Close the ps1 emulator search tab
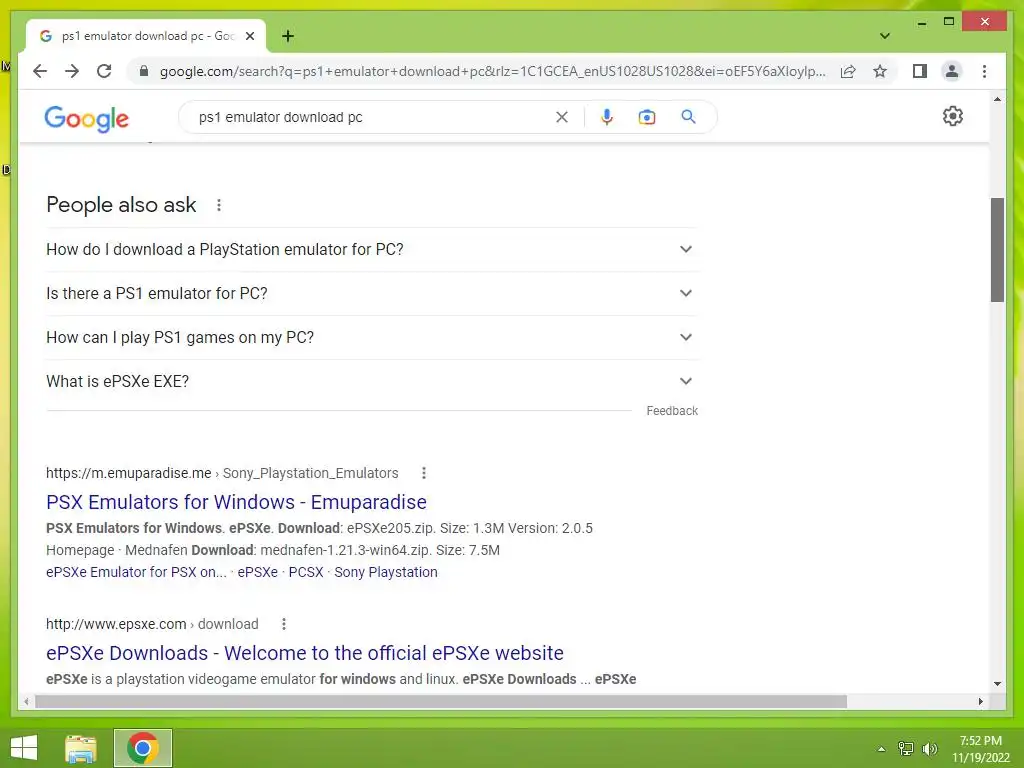 pos(249,36)
